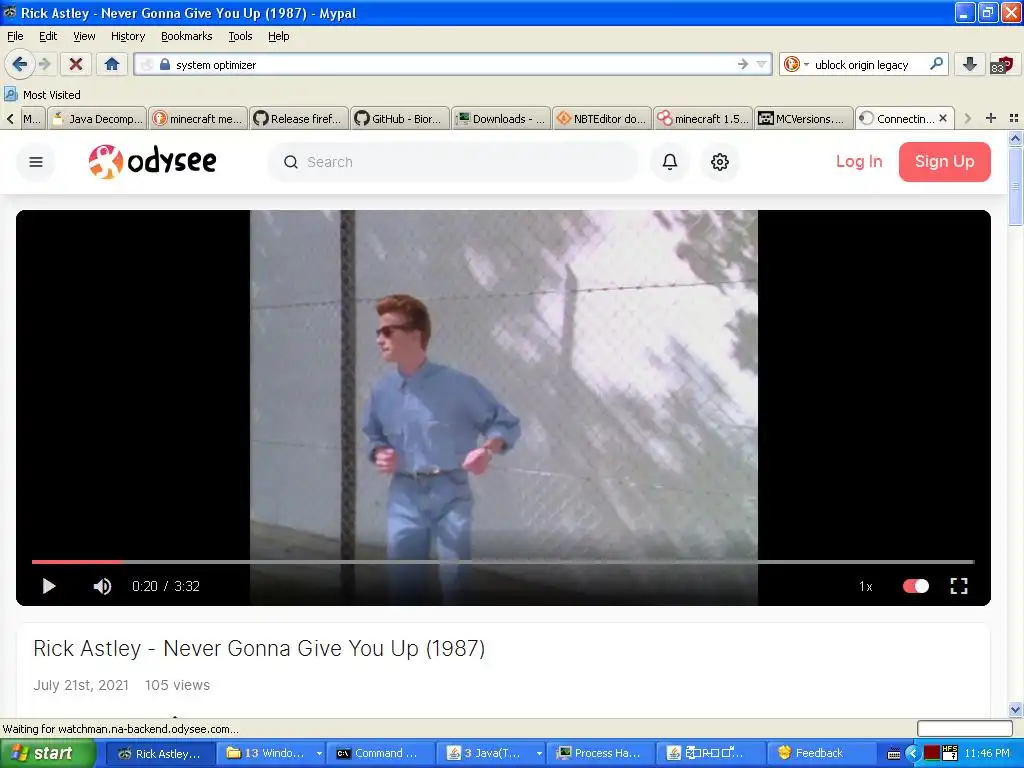
Task: Click the page scrollbar up arrow
Action: tap(1015, 138)
